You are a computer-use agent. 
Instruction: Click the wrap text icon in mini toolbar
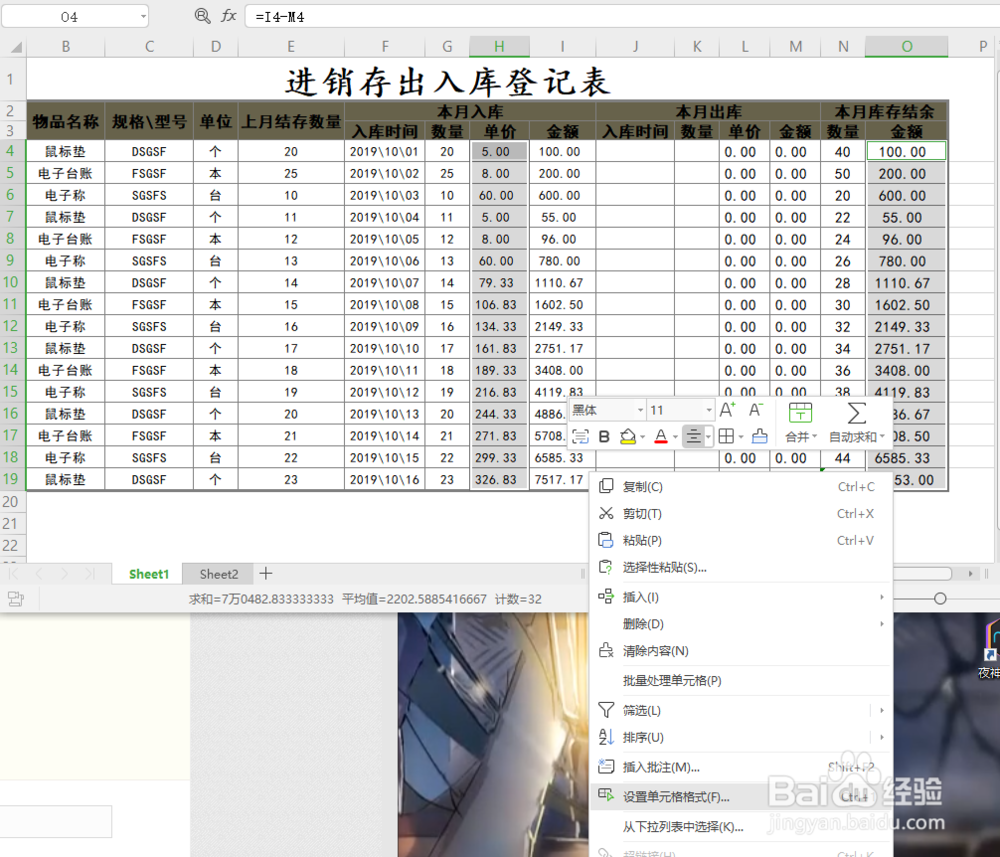(x=580, y=436)
